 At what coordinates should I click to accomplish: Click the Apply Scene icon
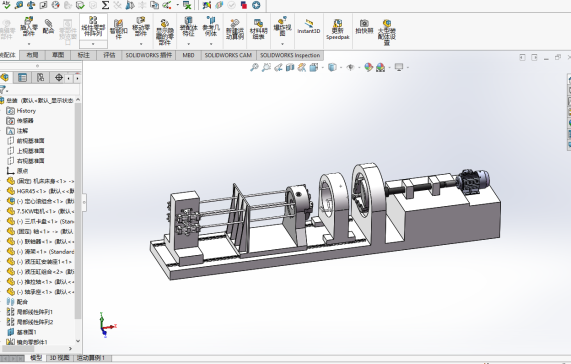(x=381, y=67)
